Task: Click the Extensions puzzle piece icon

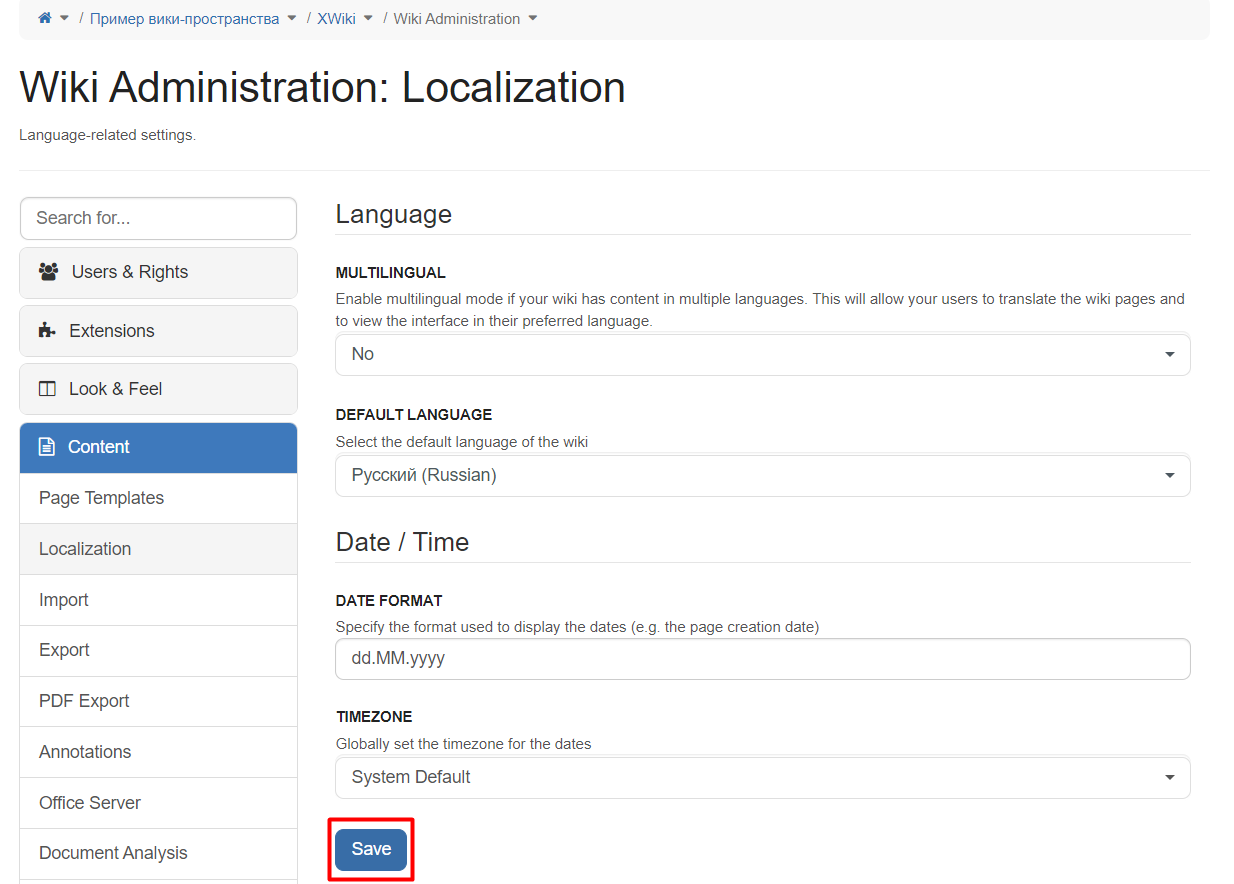Action: [47, 330]
